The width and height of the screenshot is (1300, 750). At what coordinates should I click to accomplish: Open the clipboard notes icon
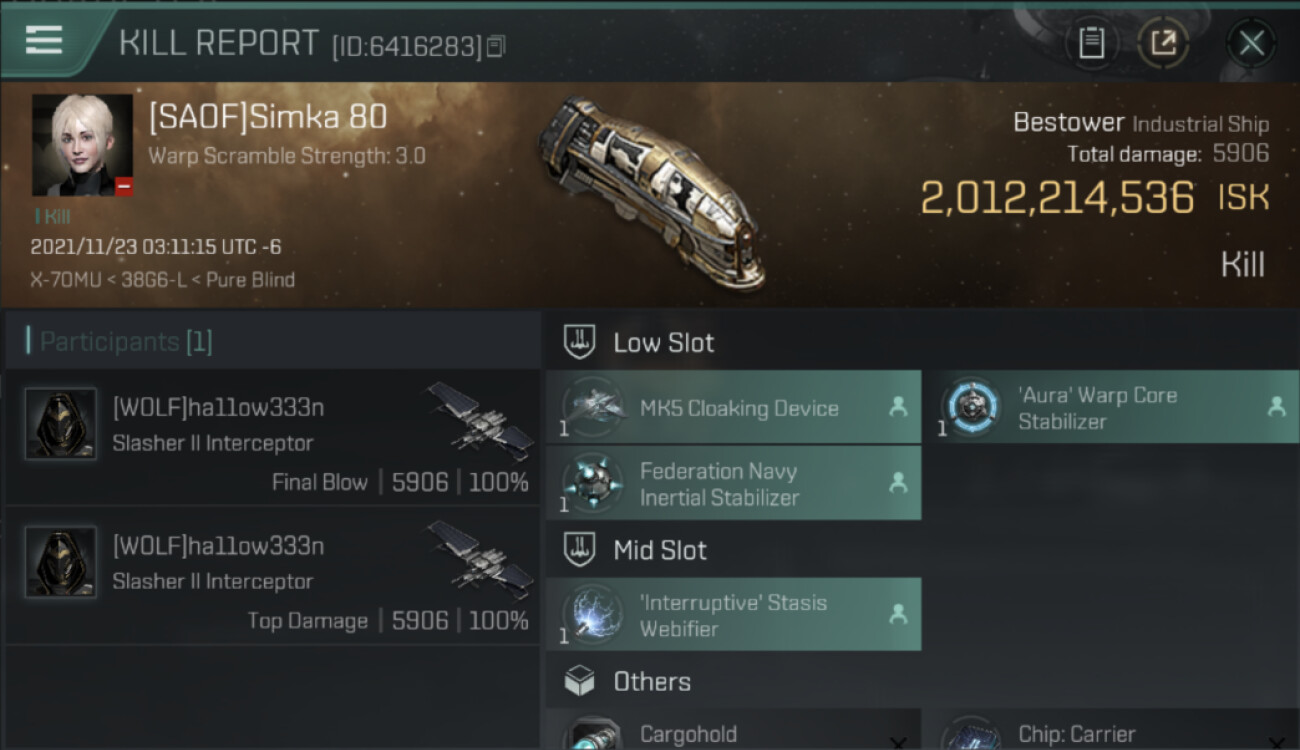point(1091,43)
